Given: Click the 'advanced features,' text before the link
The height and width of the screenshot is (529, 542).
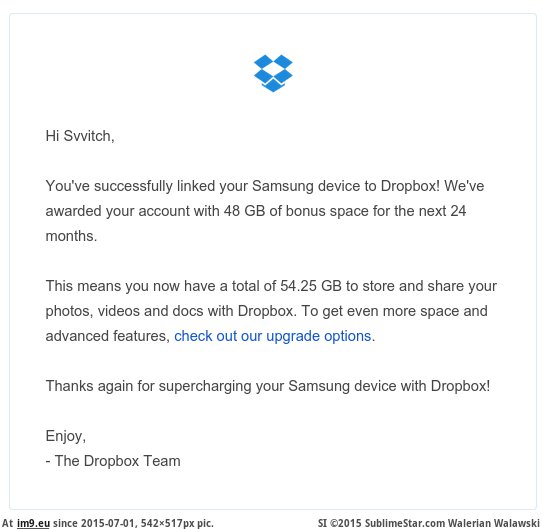Looking at the screenshot, I should click(108, 336).
